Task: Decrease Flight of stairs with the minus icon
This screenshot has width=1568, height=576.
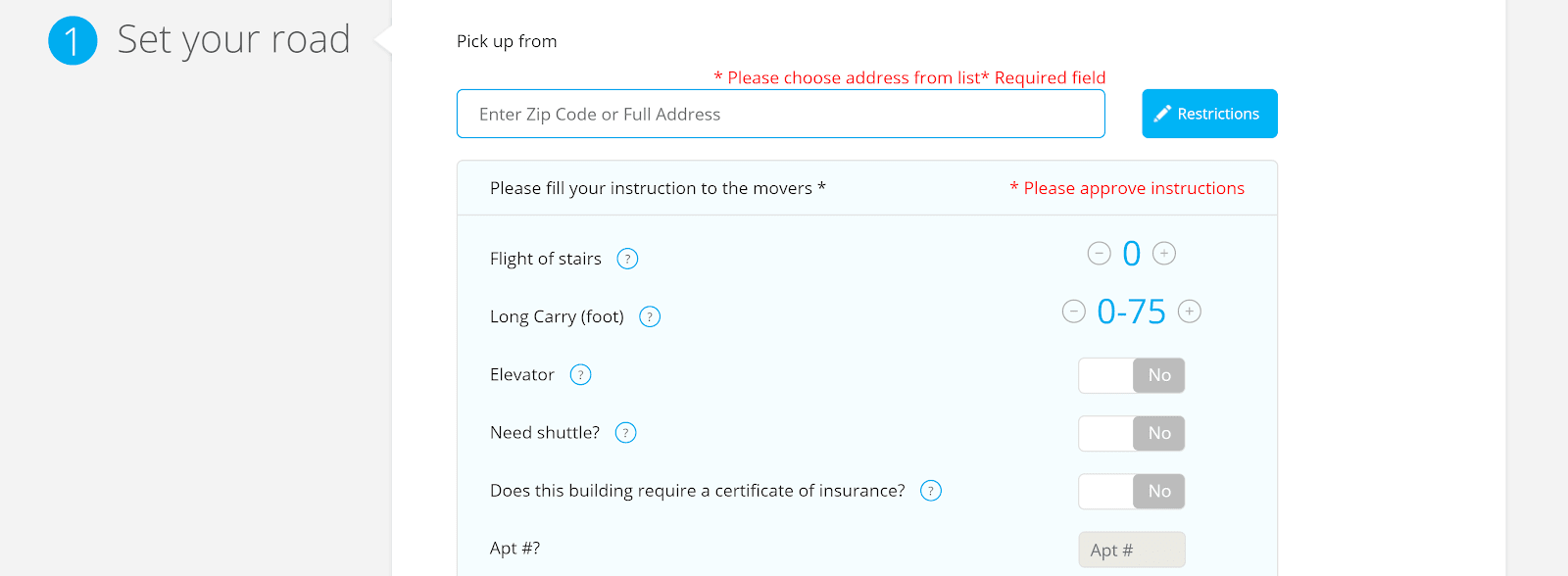Action: [x=1100, y=254]
